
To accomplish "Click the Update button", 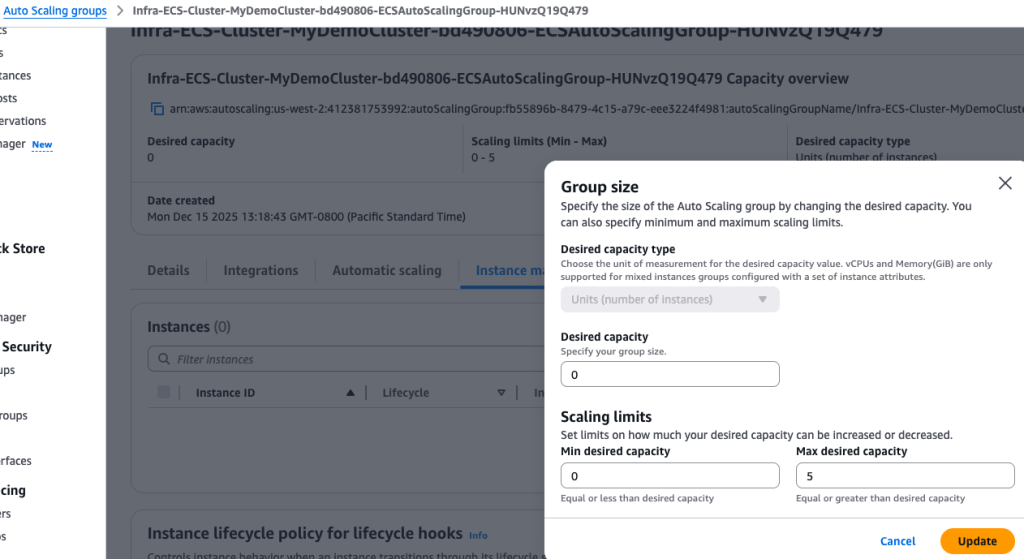I will tap(977, 541).
